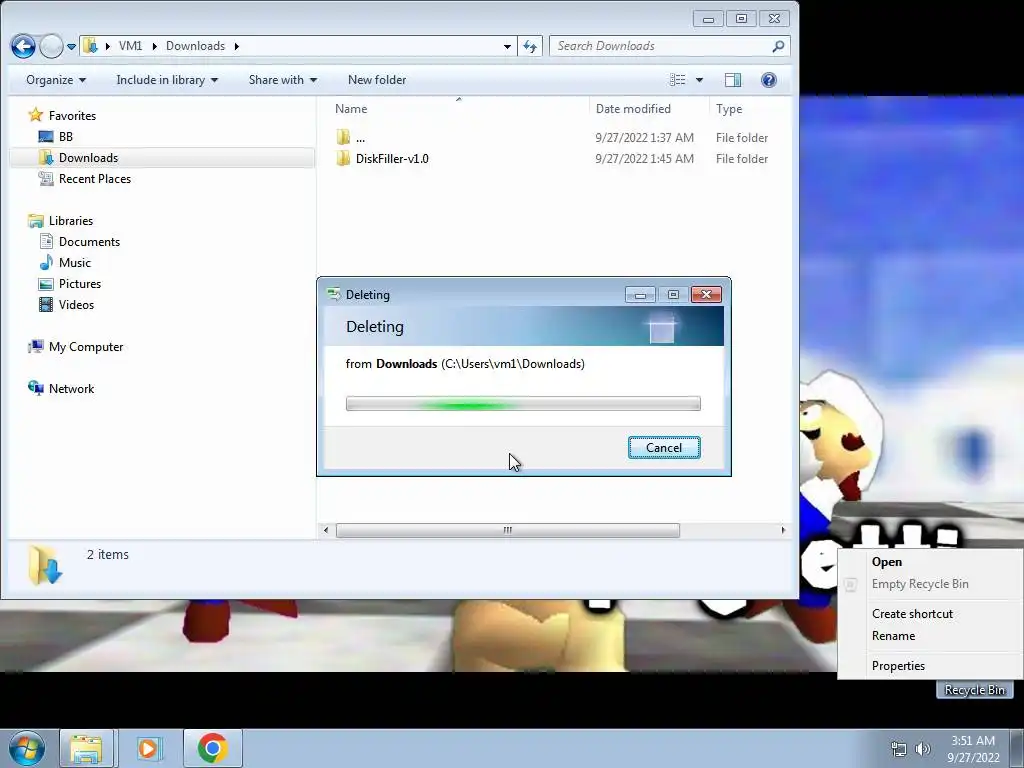Click Cancel in the Deleting dialog
The width and height of the screenshot is (1024, 768).
click(x=664, y=447)
